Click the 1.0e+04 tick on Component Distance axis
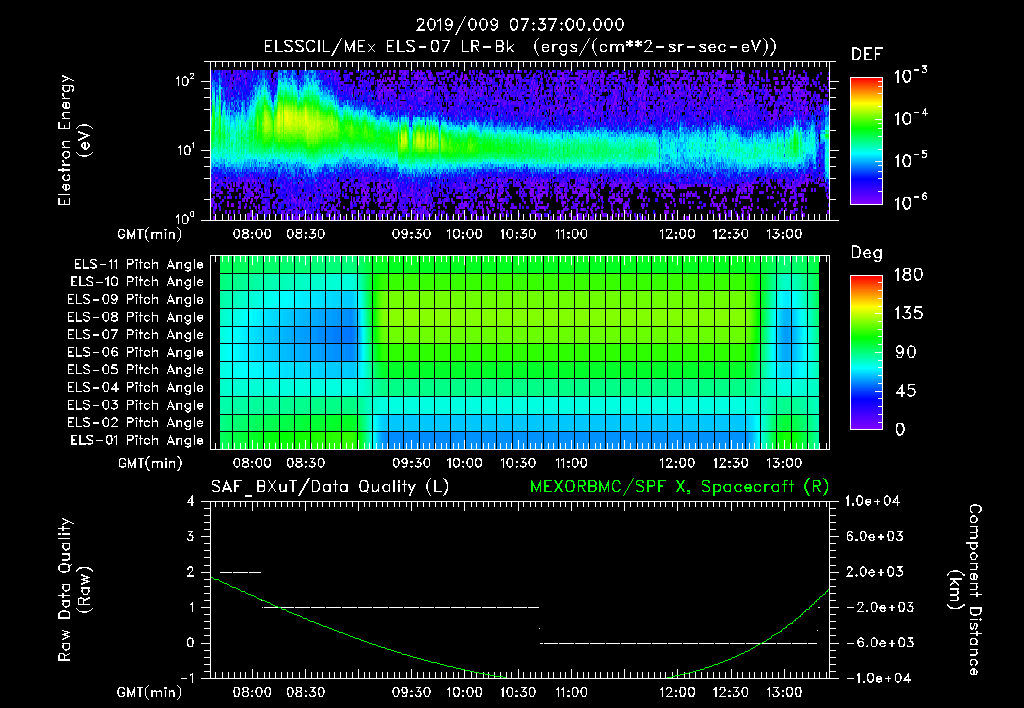This screenshot has height=708, width=1024. [x=872, y=501]
